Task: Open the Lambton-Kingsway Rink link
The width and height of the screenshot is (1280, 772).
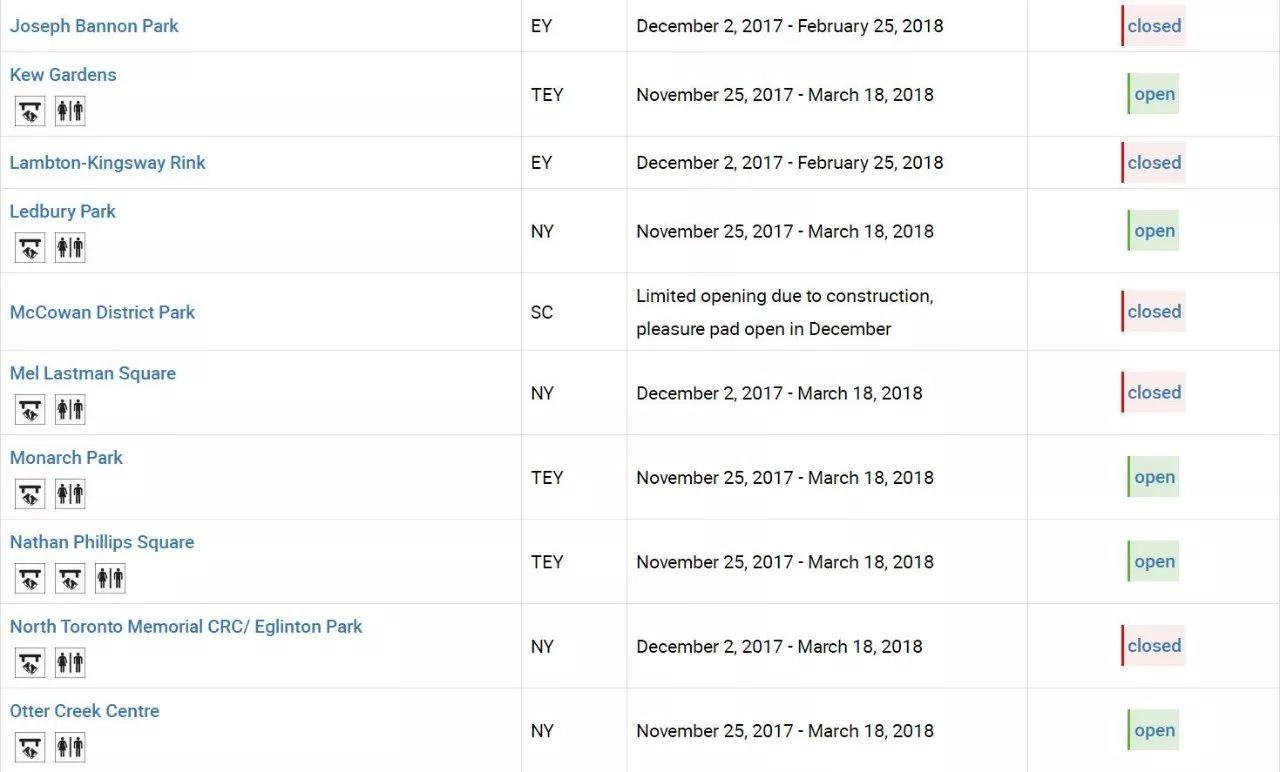Action: pos(107,163)
